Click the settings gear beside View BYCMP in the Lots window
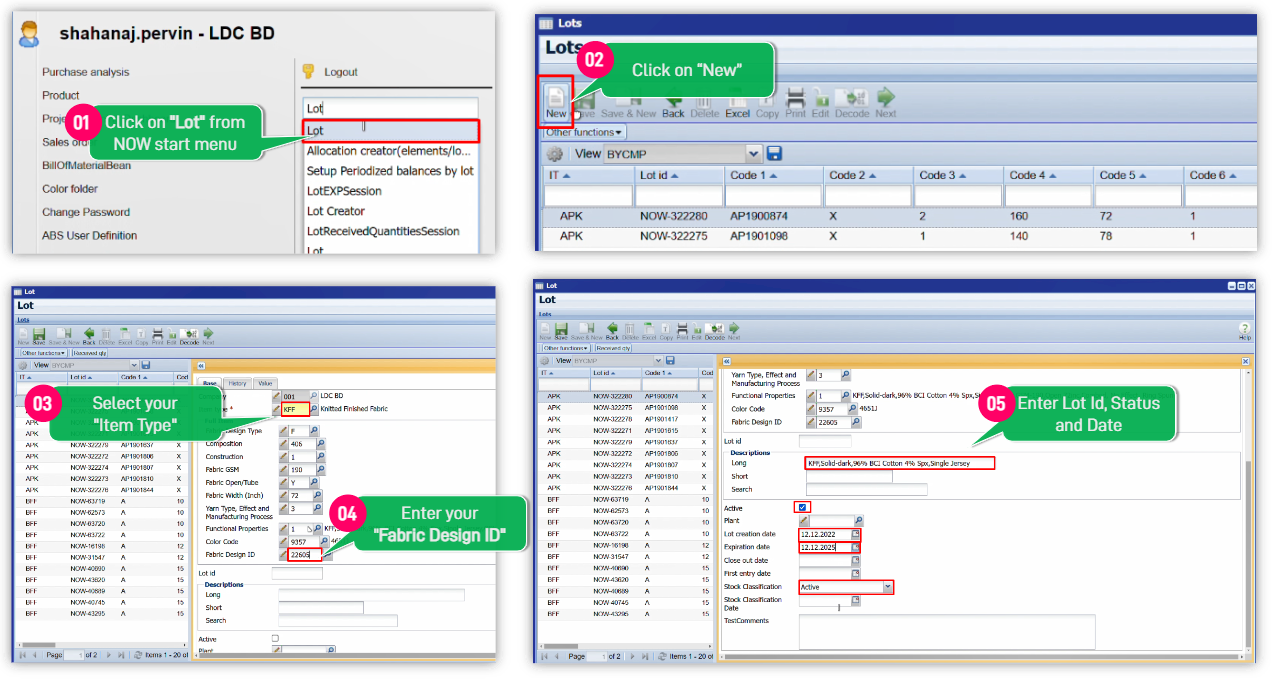Screen dimensions: 1279x682 [x=554, y=154]
